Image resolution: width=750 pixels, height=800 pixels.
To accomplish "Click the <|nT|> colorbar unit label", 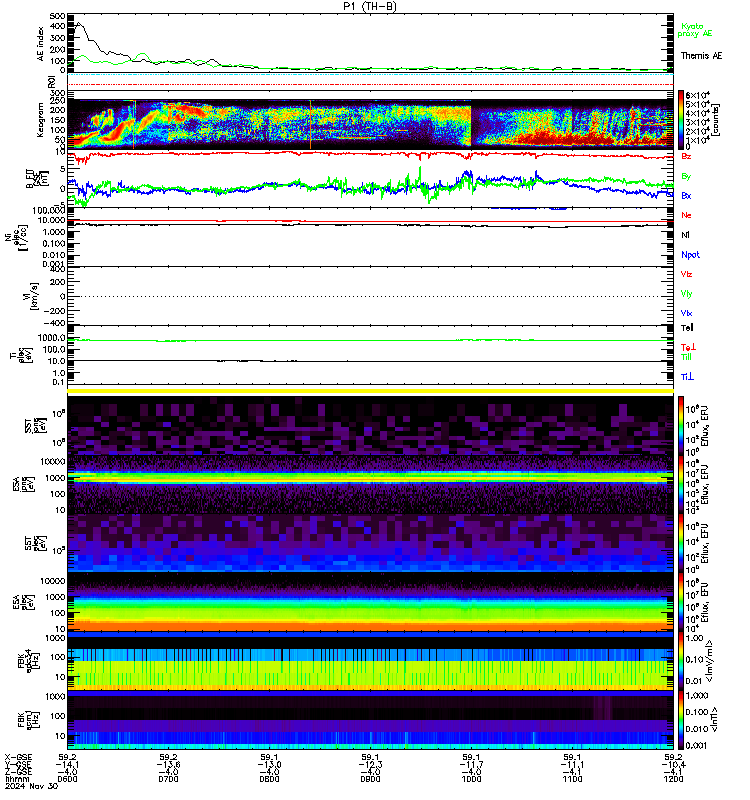I will coord(713,720).
